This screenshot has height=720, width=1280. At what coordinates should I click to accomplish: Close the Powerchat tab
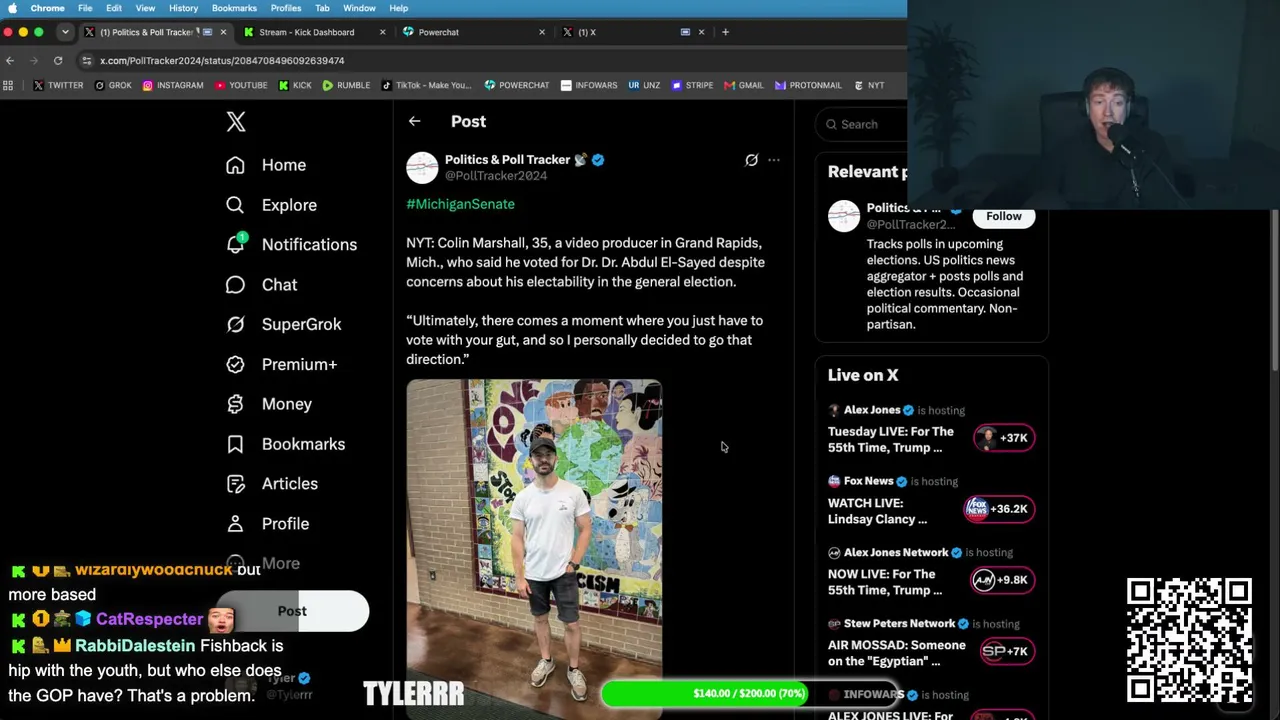[x=542, y=32]
